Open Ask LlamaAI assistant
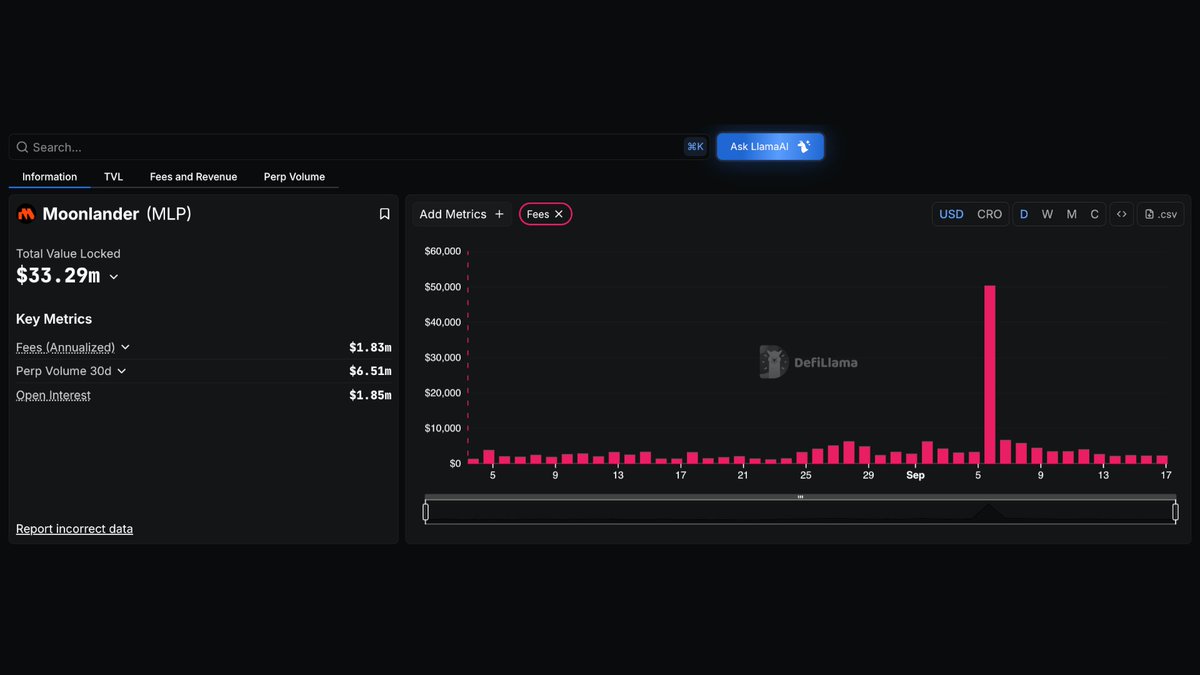 click(x=770, y=147)
